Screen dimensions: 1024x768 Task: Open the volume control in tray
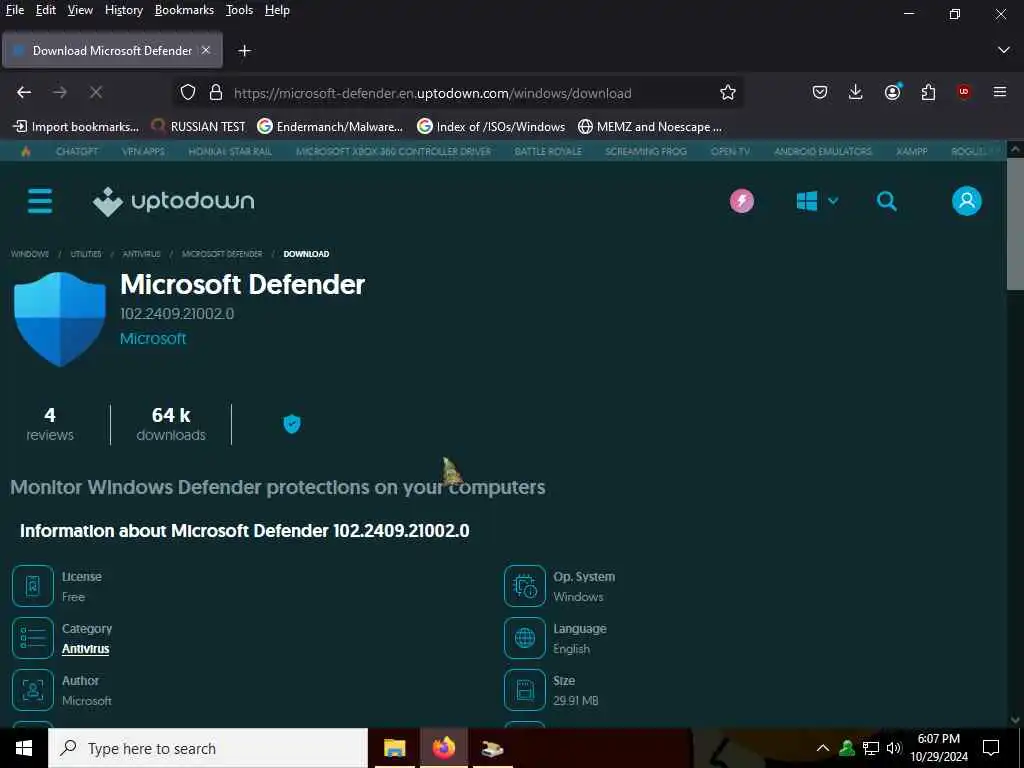click(x=894, y=748)
